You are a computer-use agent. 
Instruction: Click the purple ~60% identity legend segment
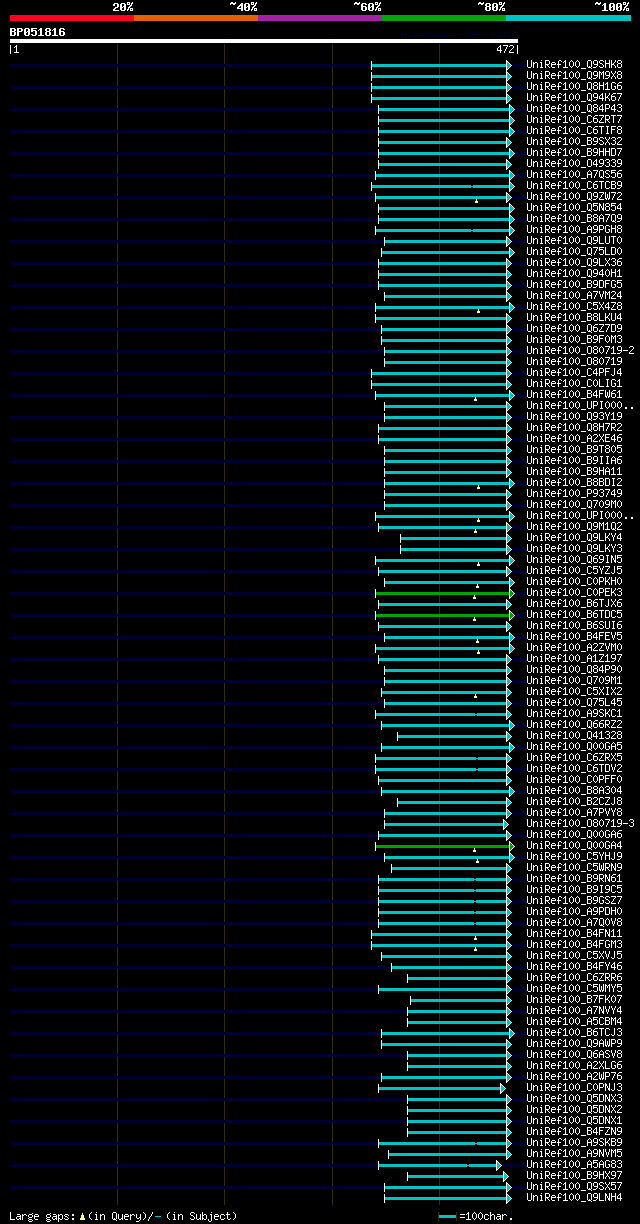click(320, 18)
